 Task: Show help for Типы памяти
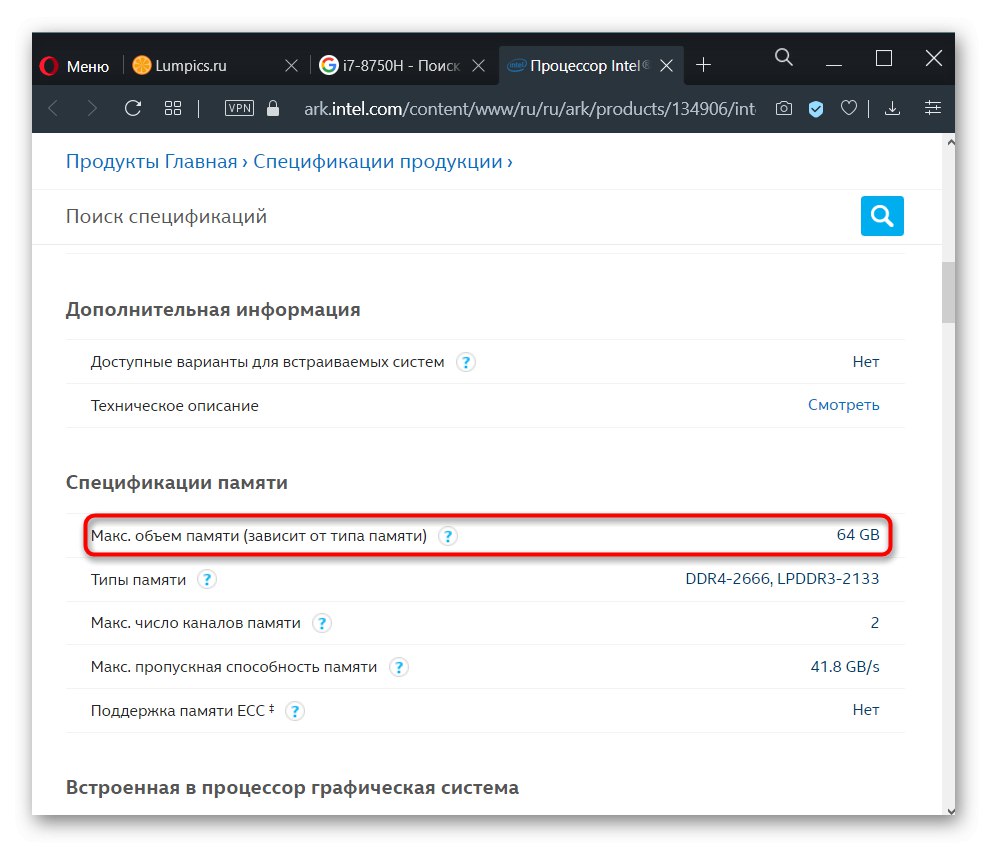pos(207,579)
